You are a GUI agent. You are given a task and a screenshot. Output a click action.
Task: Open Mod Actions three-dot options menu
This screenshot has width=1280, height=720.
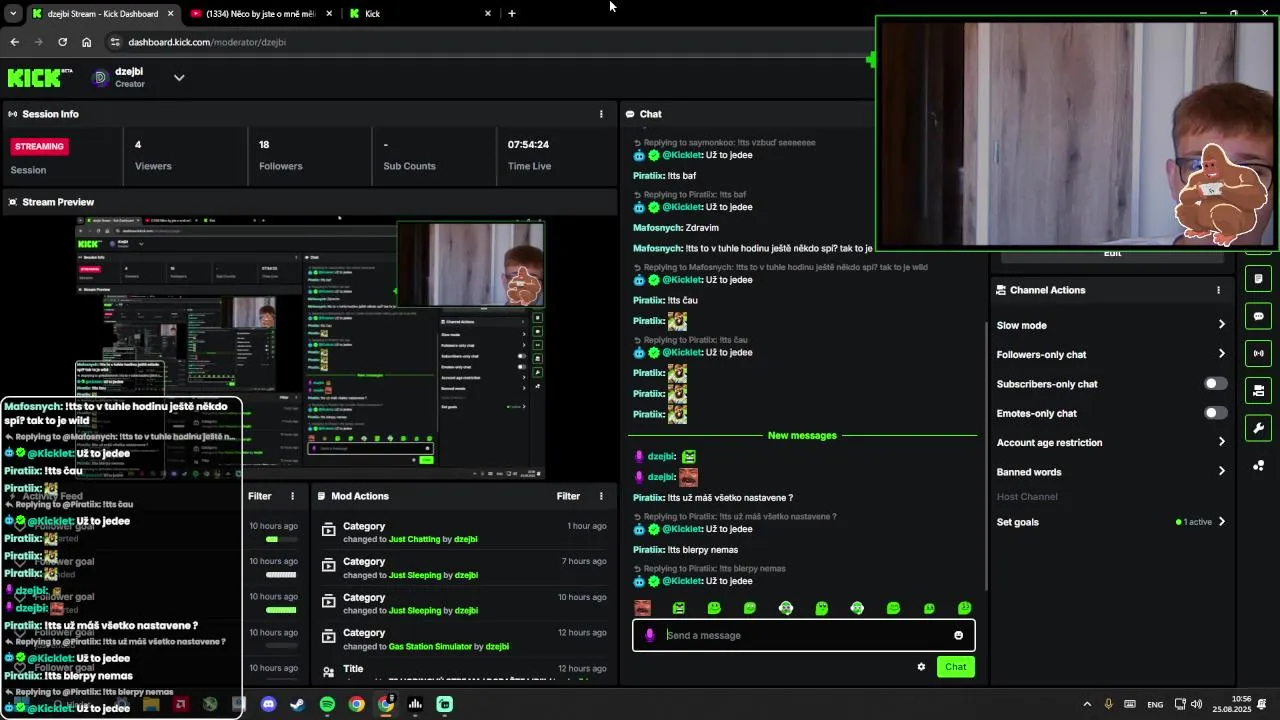point(601,496)
